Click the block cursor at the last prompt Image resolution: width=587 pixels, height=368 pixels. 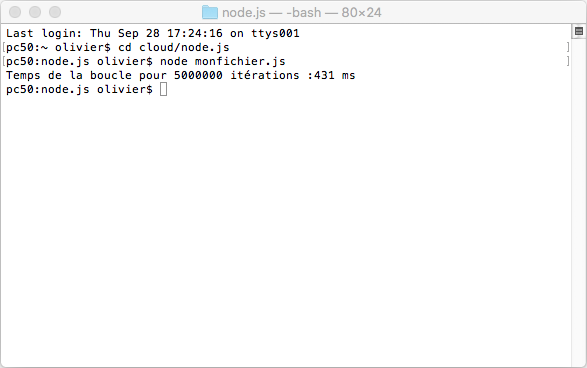(x=164, y=89)
